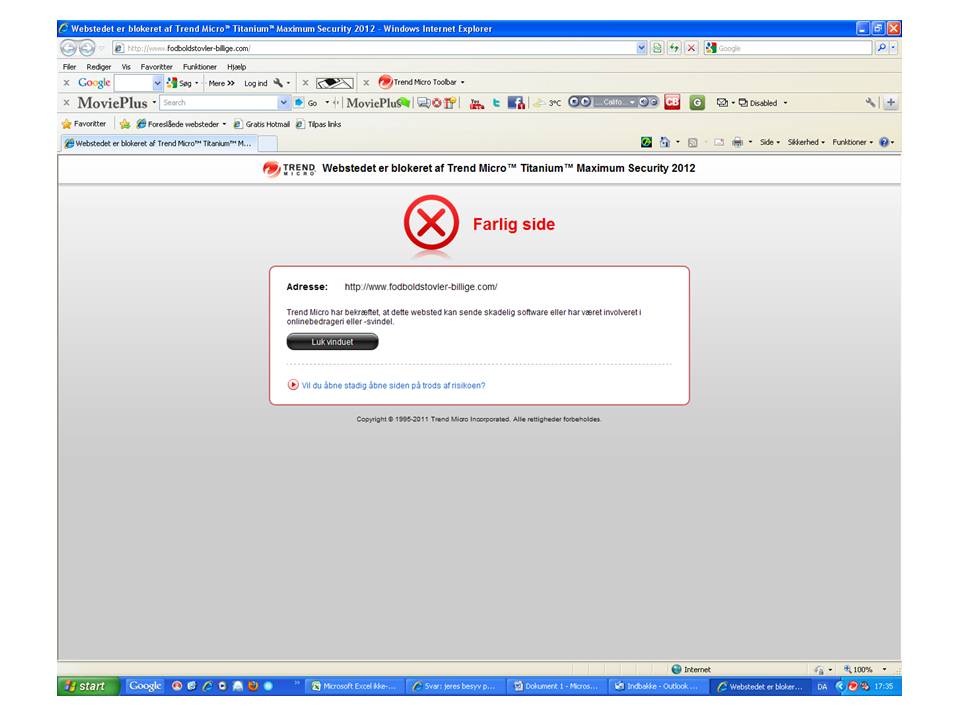Open the search provider dropdown arrow
Image resolution: width=960 pixels, height=720 pixels.
click(x=894, y=48)
